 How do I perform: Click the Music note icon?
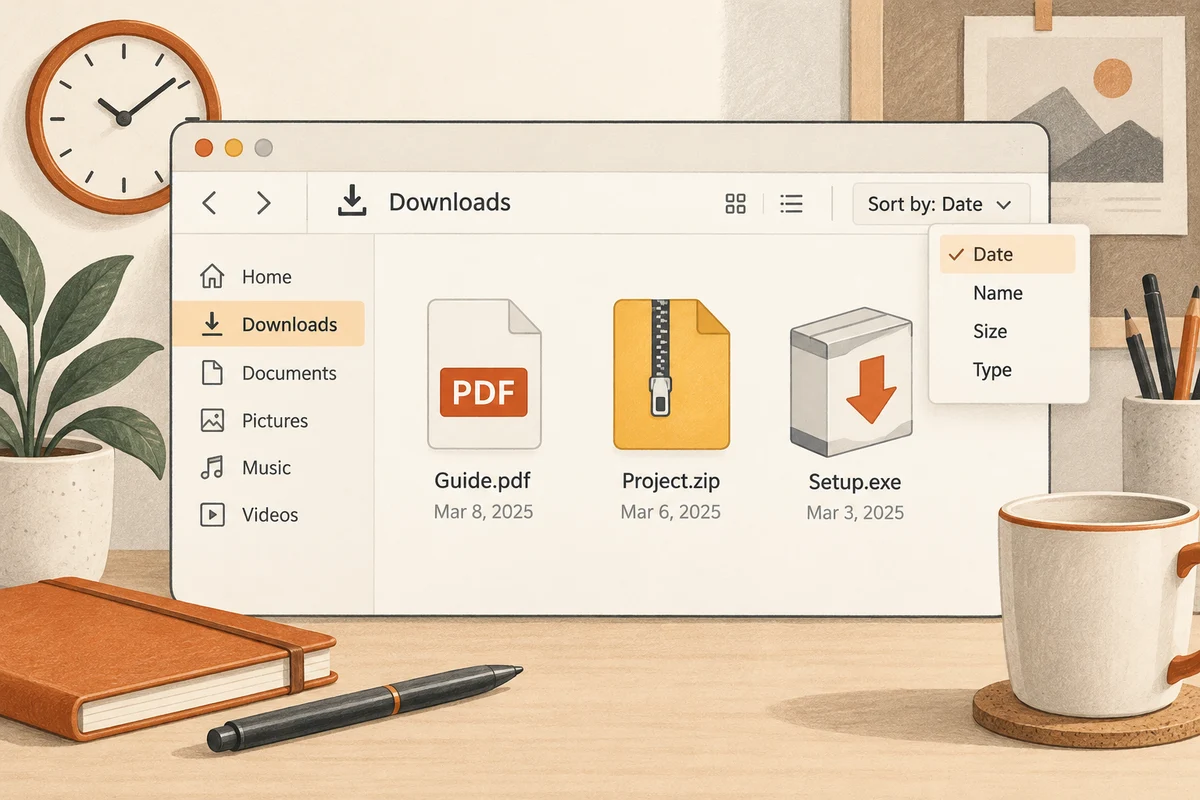212,467
